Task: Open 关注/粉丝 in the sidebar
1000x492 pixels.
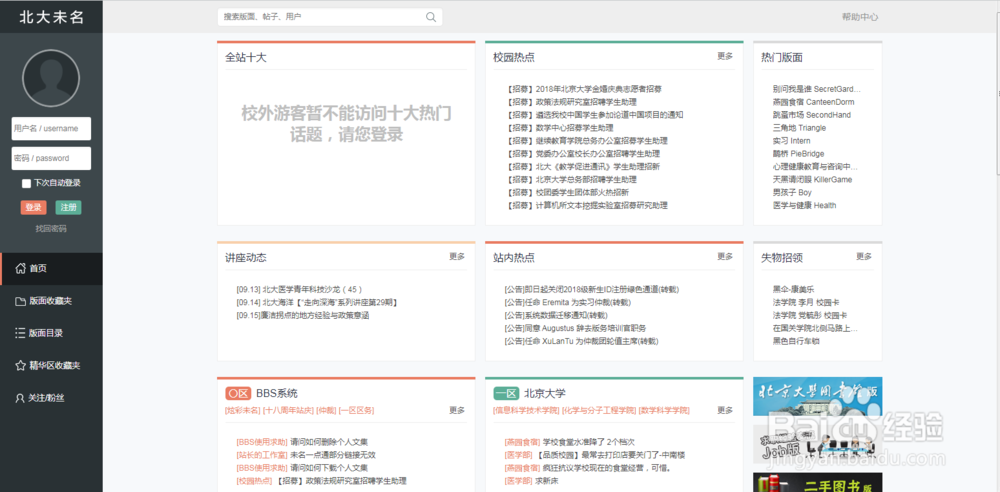Action: [x=51, y=398]
